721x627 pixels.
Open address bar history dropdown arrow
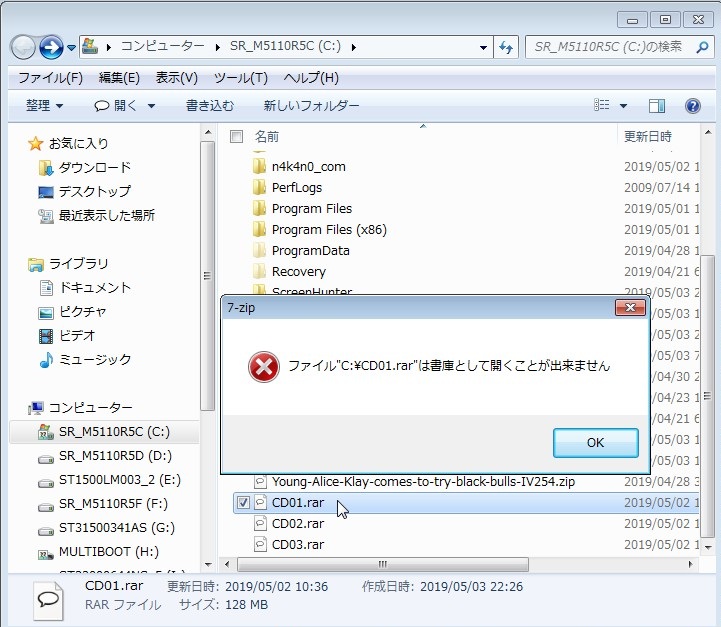[483, 47]
